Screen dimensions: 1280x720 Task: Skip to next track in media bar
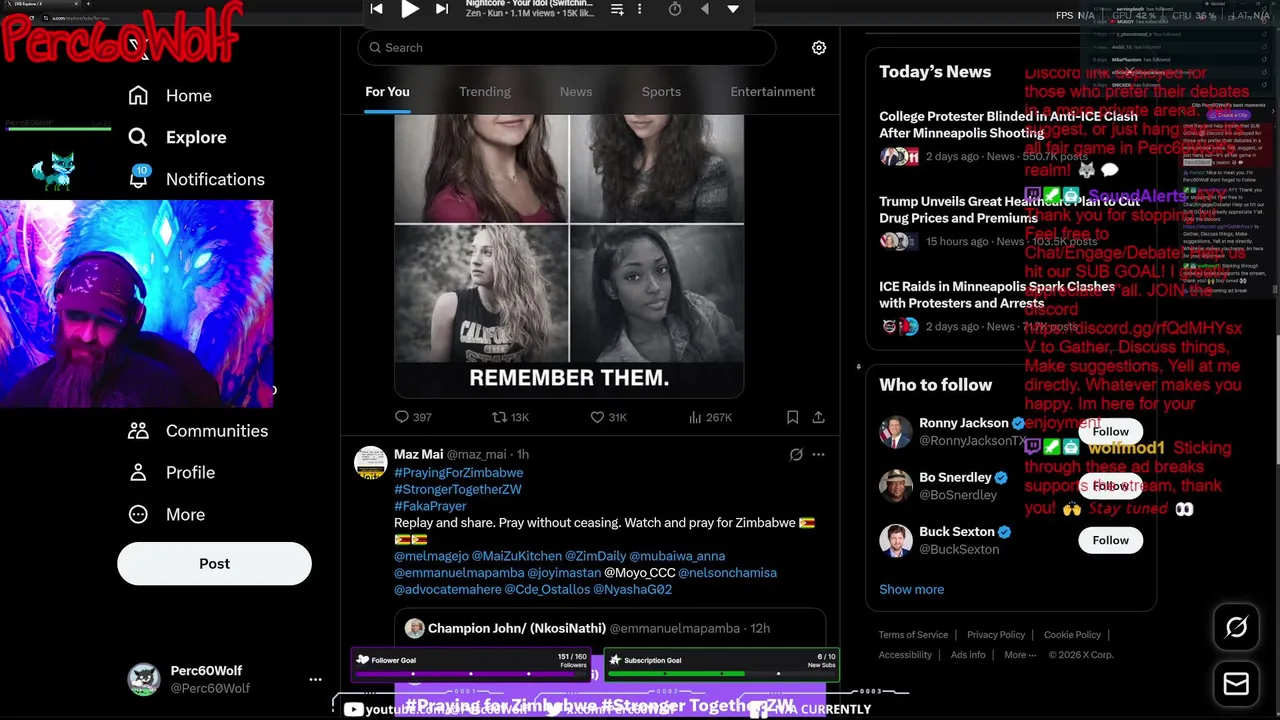442,9
